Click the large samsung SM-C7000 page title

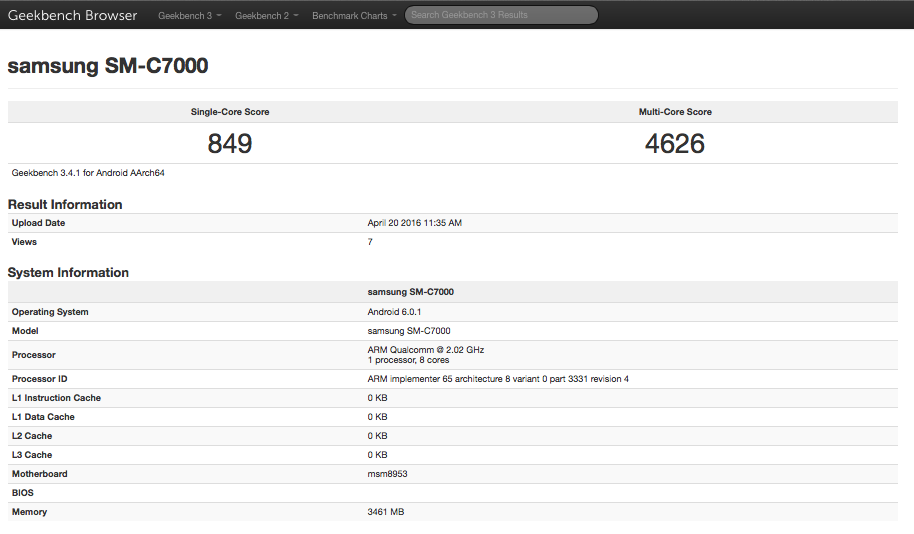pyautogui.click(x=108, y=66)
